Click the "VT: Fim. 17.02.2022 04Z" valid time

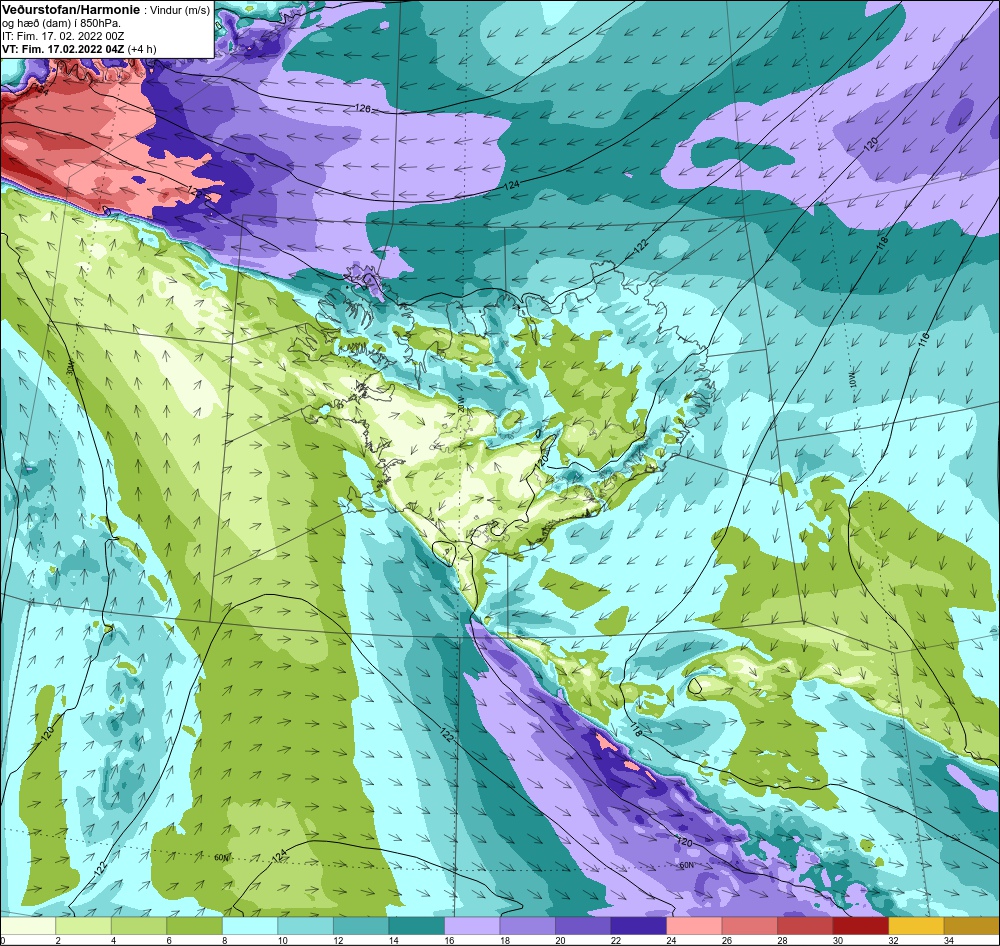63,49
